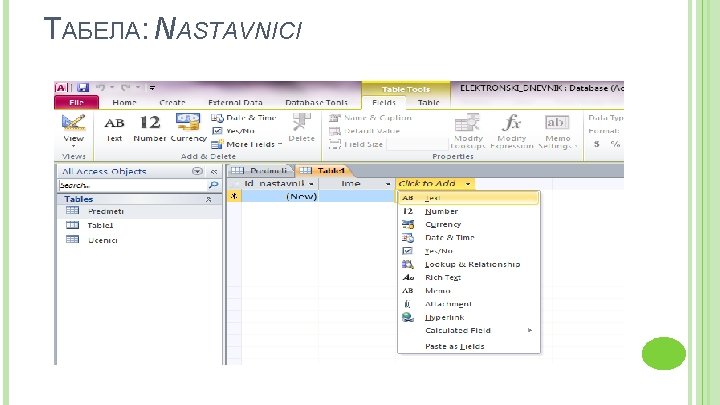The width and height of the screenshot is (720, 405).
Task: Click the Field Size input box
Action: tap(417, 144)
